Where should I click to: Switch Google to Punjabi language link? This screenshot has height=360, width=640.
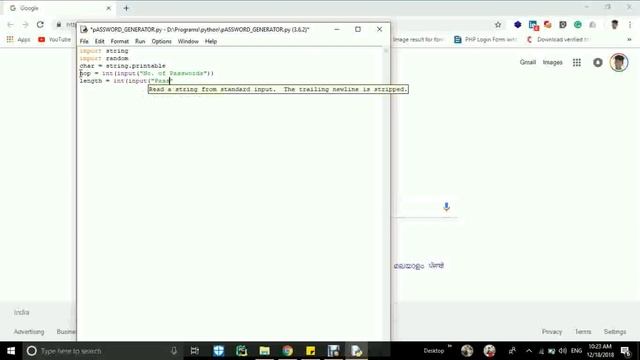tap(436, 265)
